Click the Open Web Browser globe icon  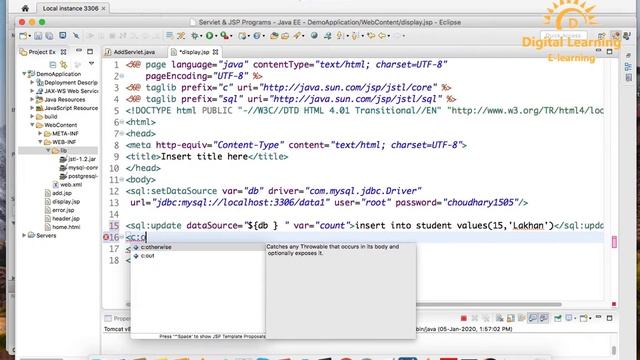pyautogui.click(x=314, y=36)
